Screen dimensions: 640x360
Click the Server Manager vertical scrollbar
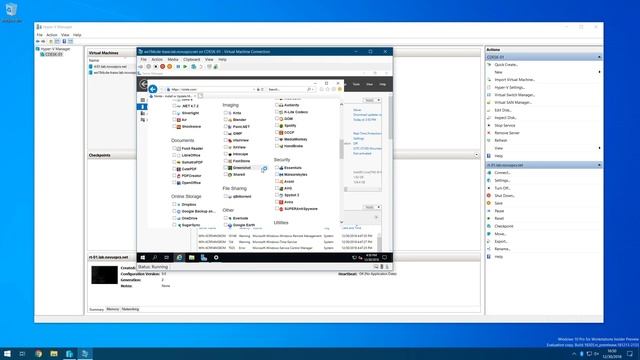[390, 118]
